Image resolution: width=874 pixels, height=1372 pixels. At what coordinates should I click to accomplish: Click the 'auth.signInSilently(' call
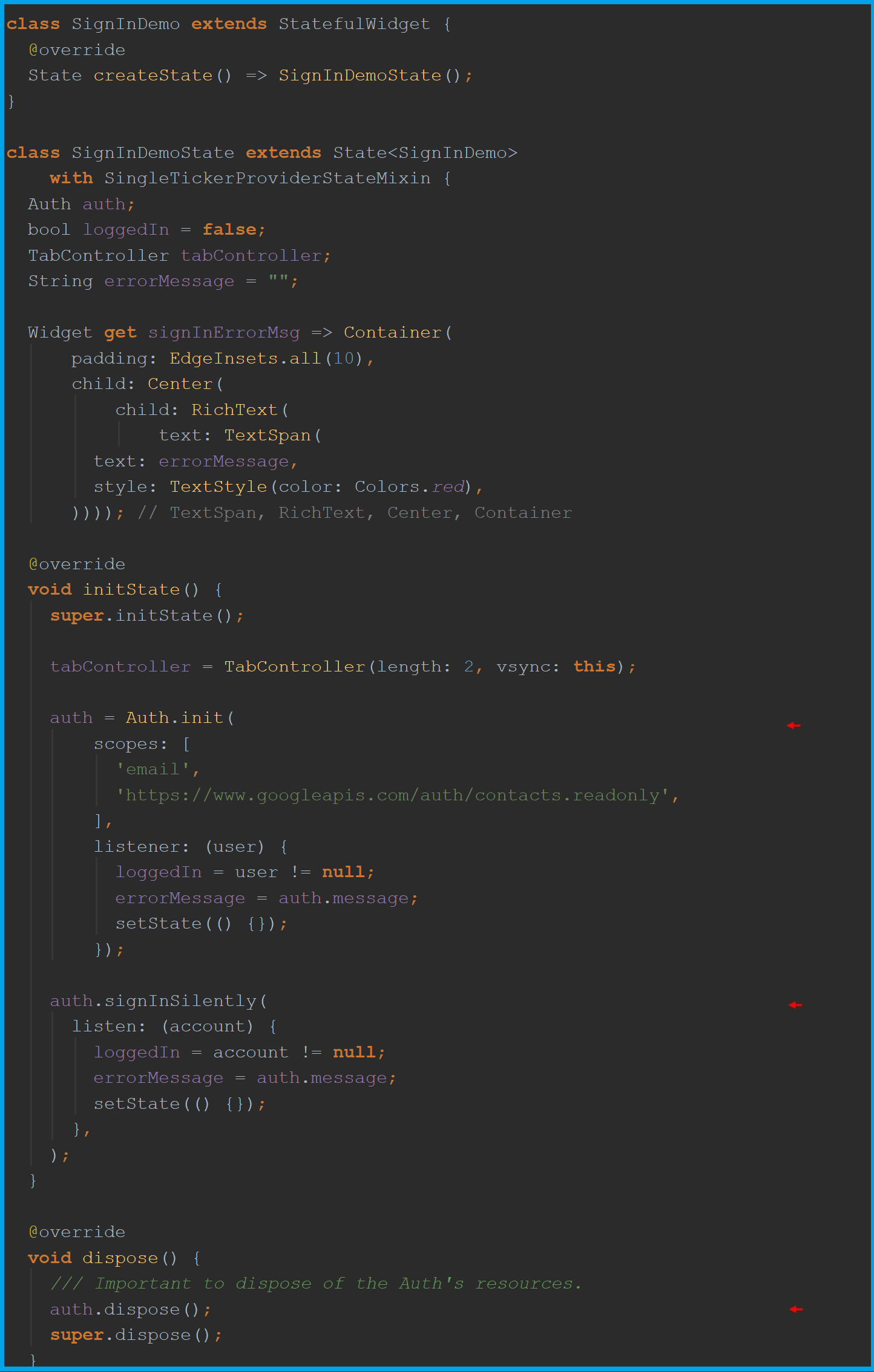tap(159, 1001)
